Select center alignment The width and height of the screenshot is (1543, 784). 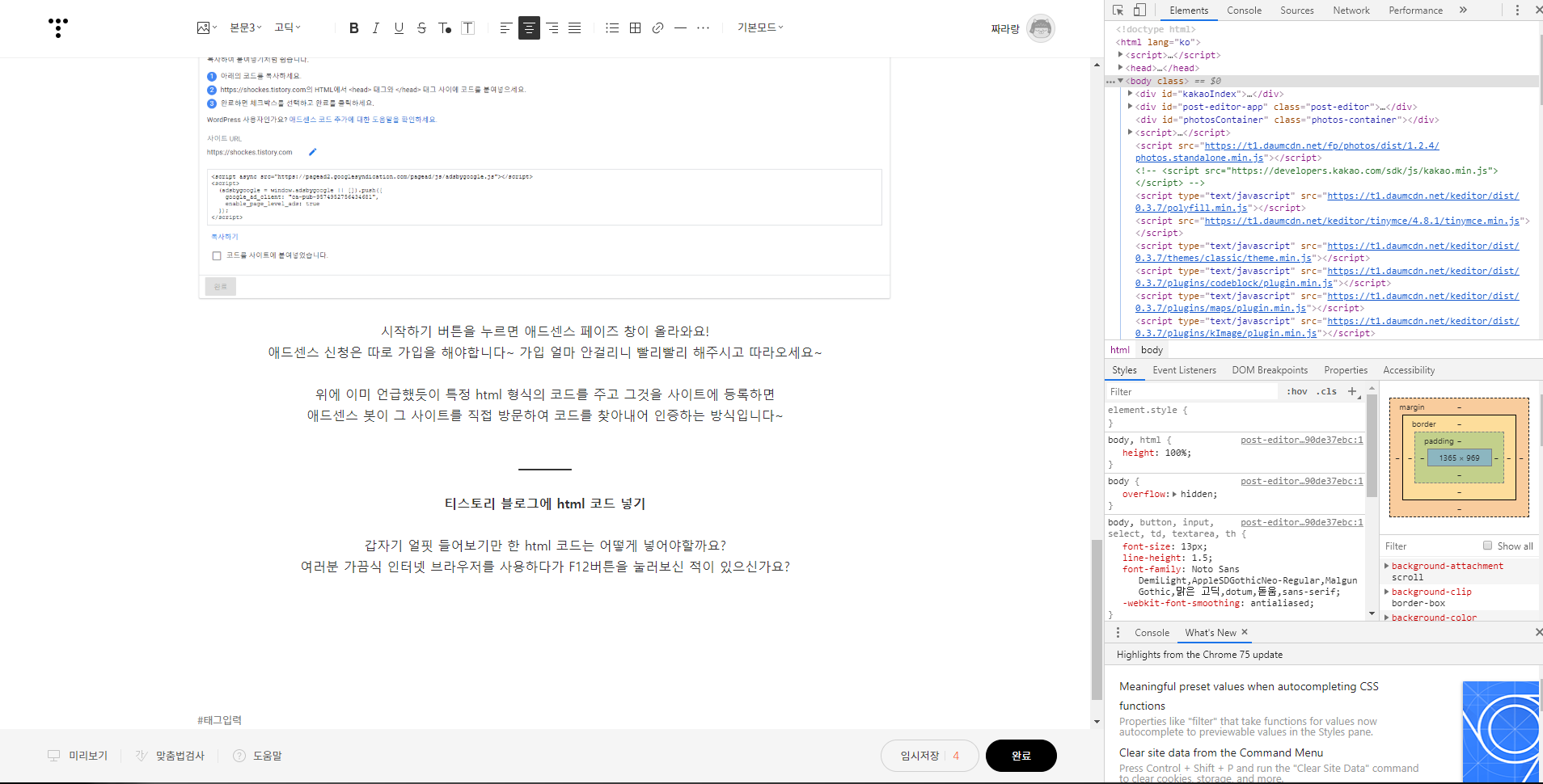click(x=529, y=28)
